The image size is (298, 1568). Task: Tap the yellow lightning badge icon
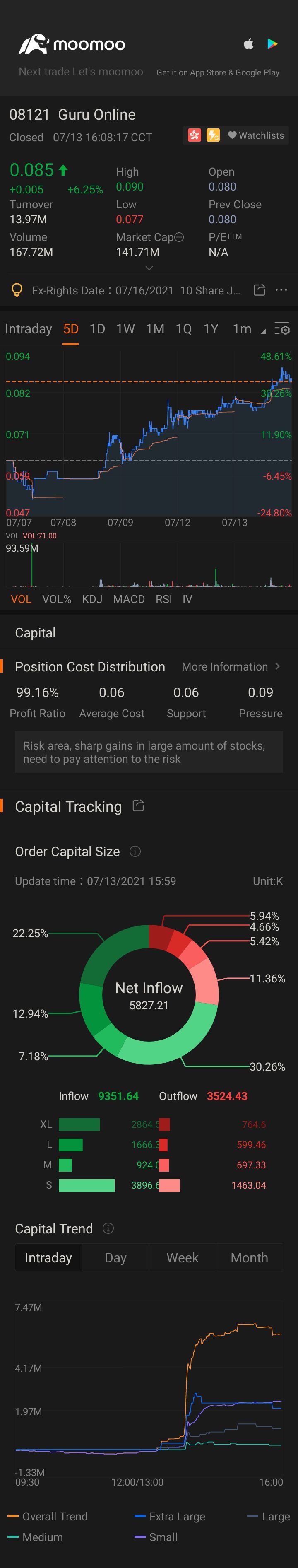213,135
